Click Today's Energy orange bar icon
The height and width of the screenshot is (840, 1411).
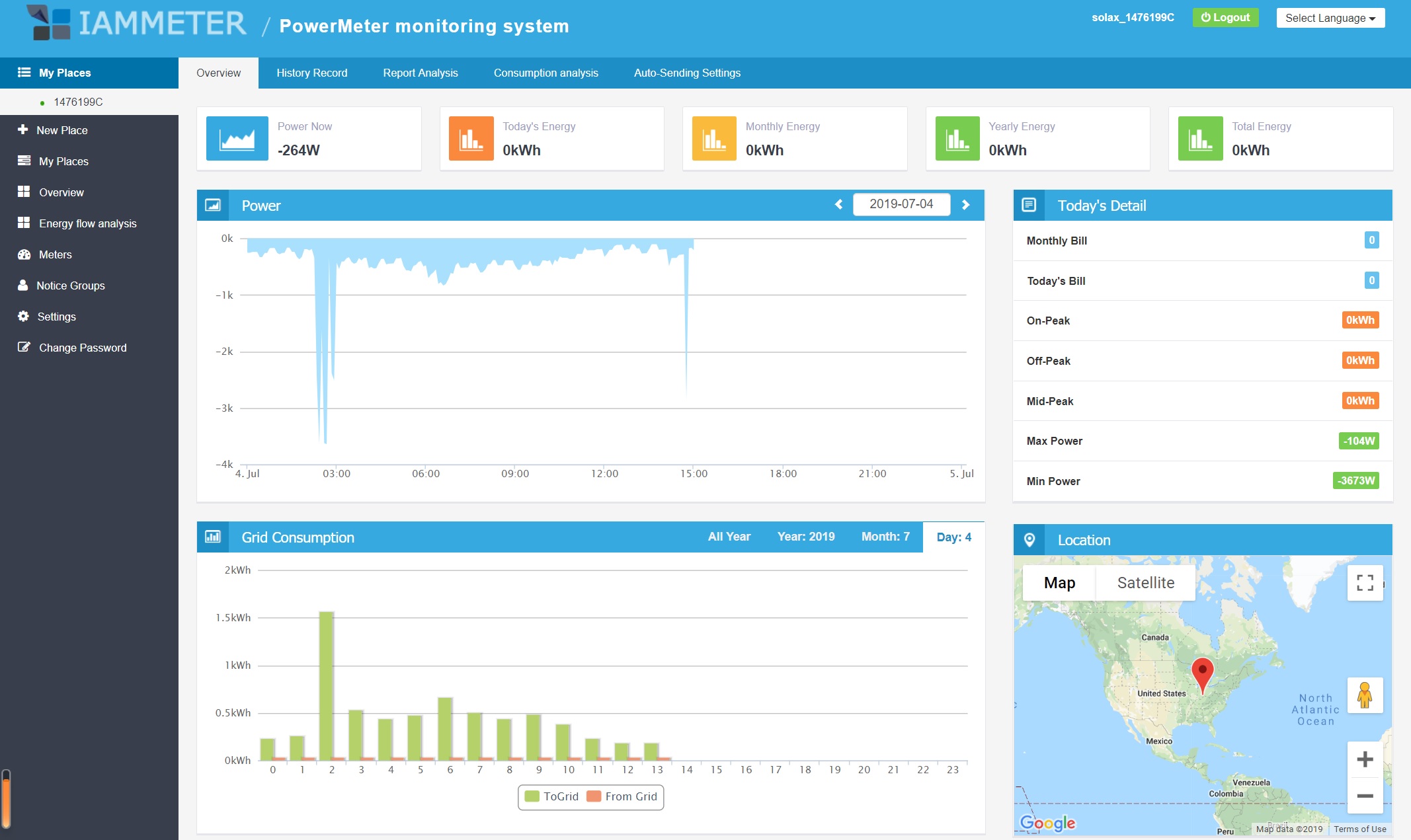[x=471, y=139]
